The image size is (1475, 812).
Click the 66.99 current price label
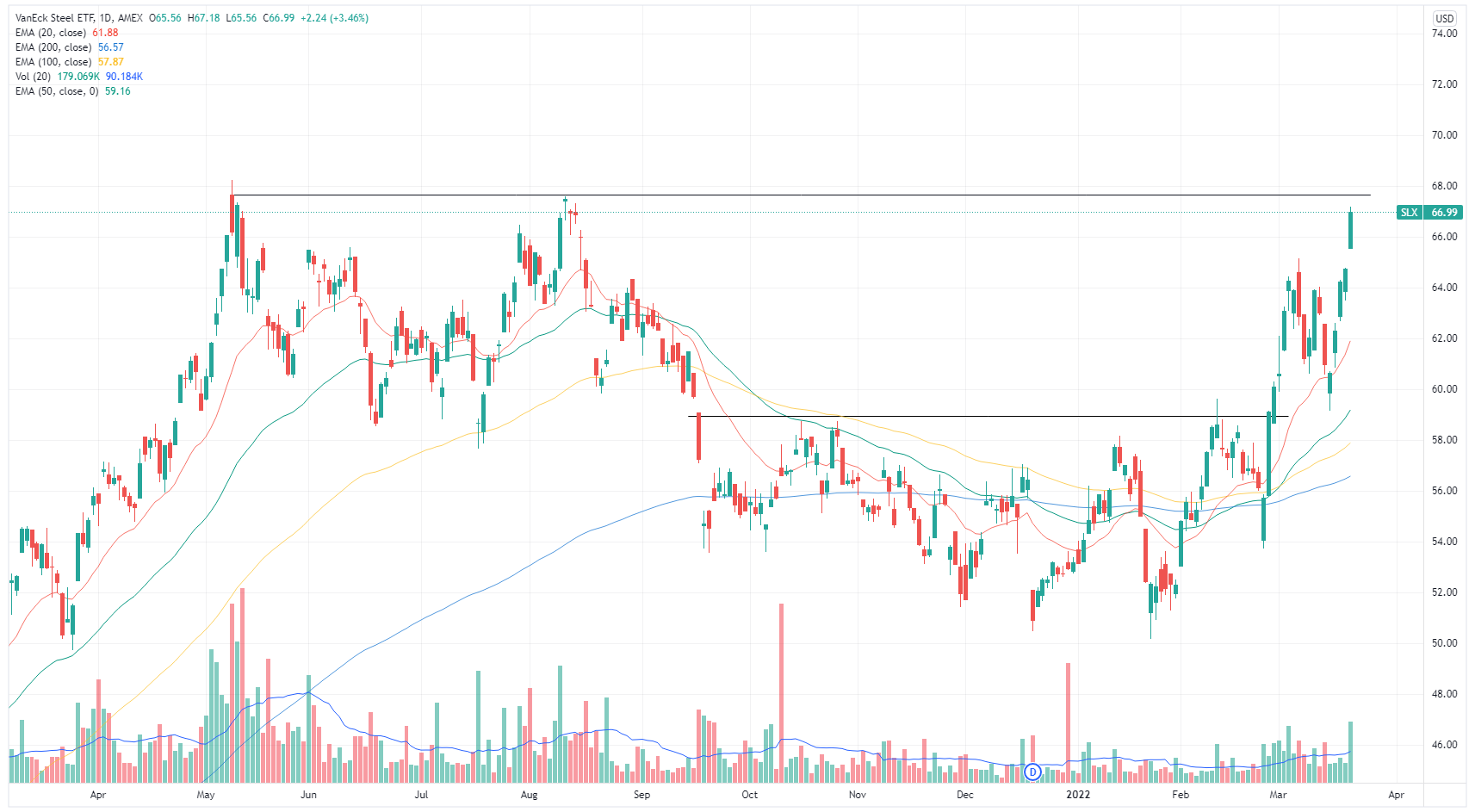tap(1444, 213)
